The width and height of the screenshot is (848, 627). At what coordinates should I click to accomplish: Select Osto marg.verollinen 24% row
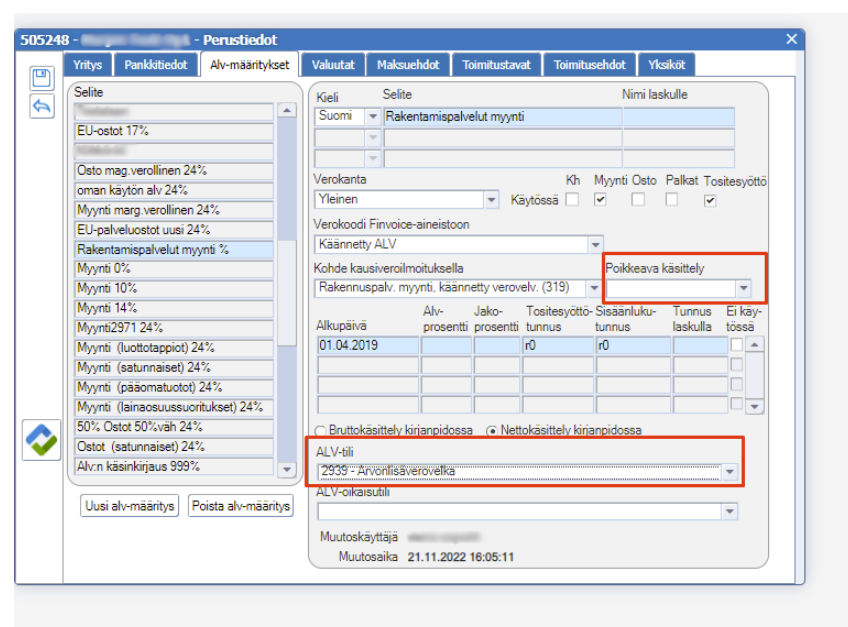click(x=174, y=170)
